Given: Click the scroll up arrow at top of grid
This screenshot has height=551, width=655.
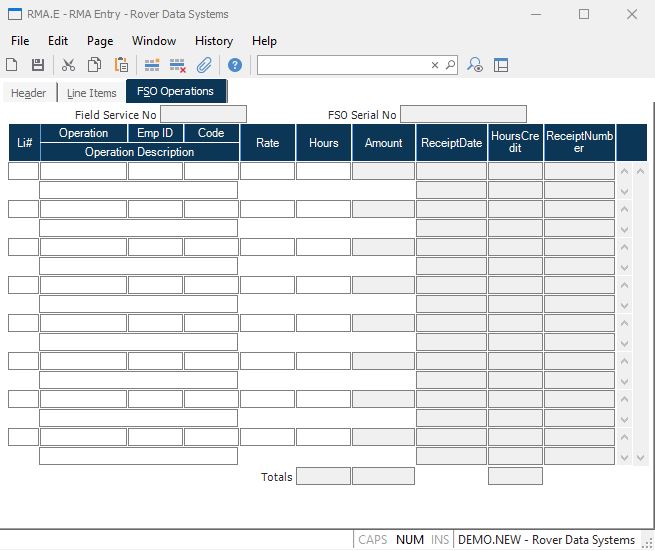Looking at the screenshot, I should coord(625,171).
